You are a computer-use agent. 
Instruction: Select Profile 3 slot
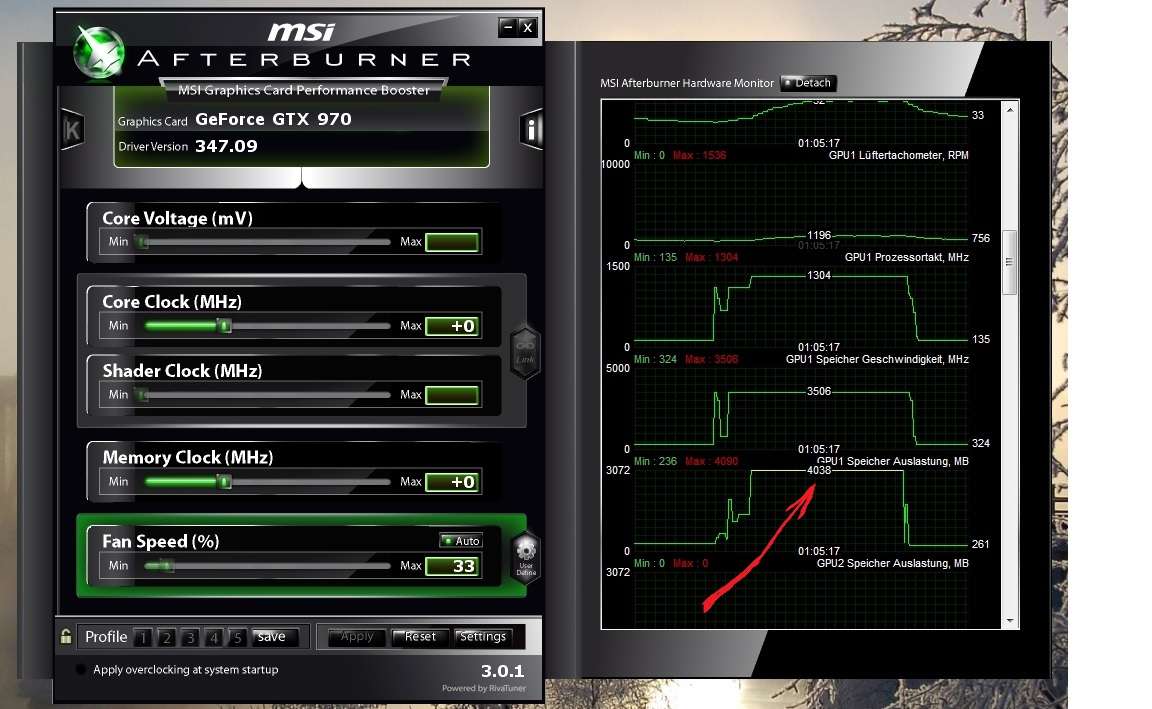click(x=190, y=637)
